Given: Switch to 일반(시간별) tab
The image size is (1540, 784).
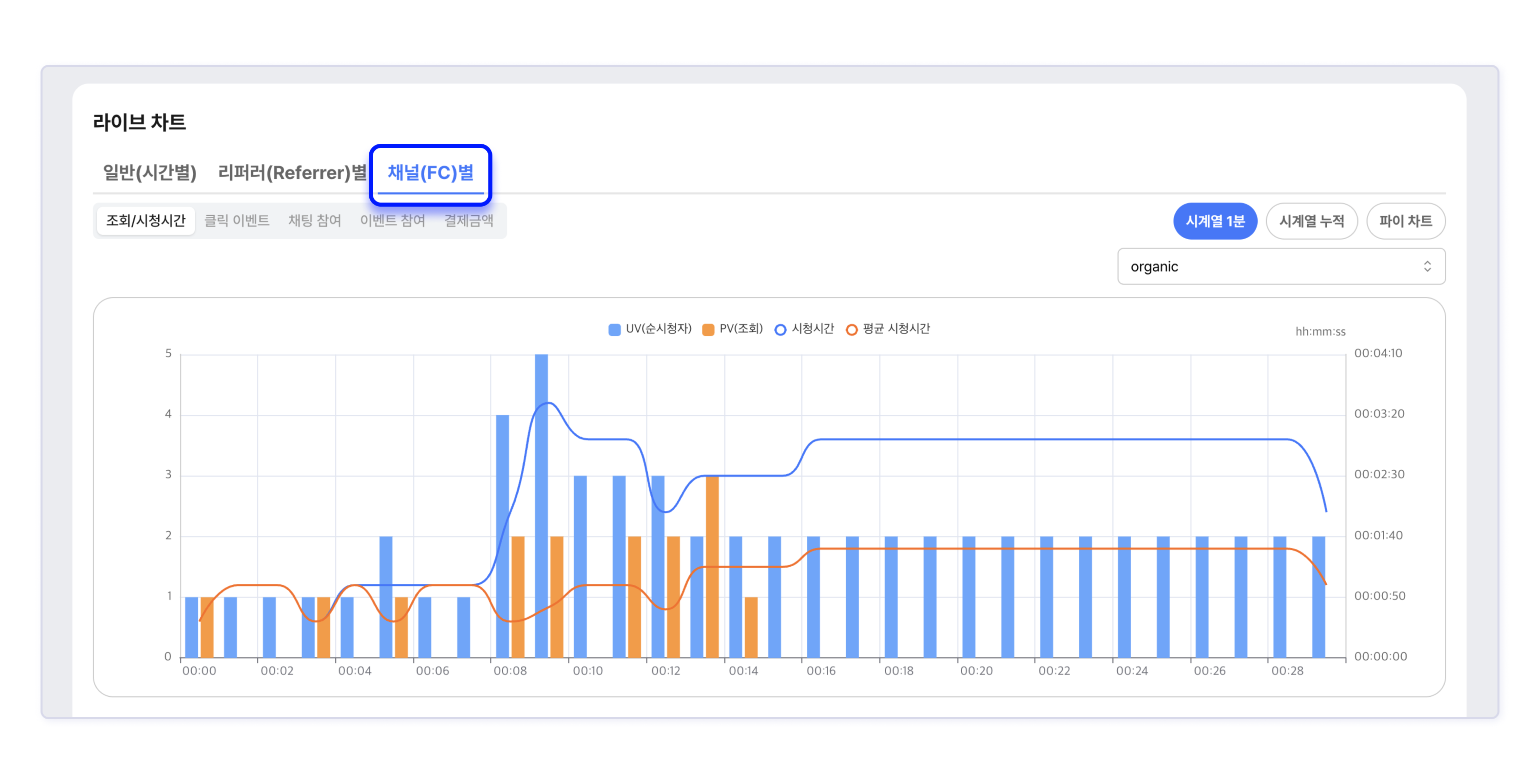Looking at the screenshot, I should (x=149, y=173).
